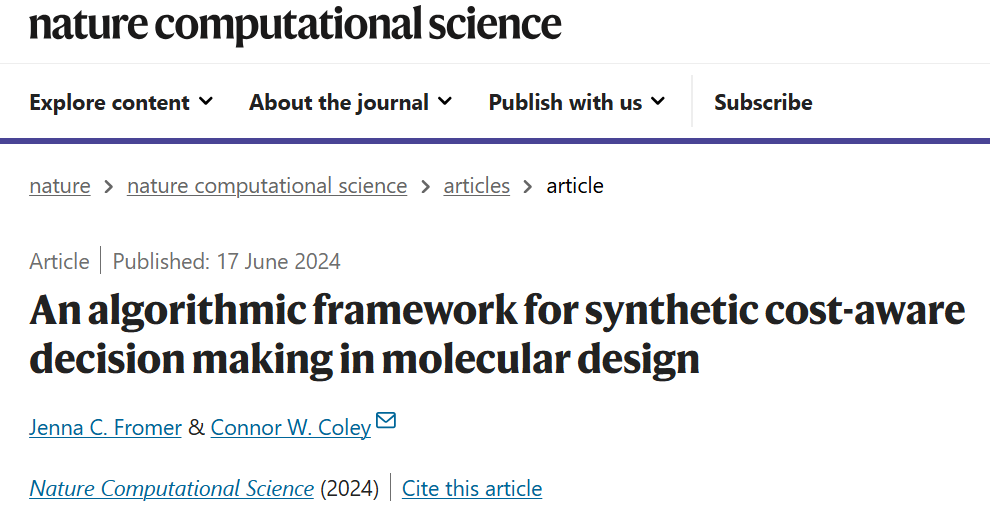This screenshot has width=990, height=510.
Task: Click the Published: 17 June 2024 date
Action: pos(227,262)
